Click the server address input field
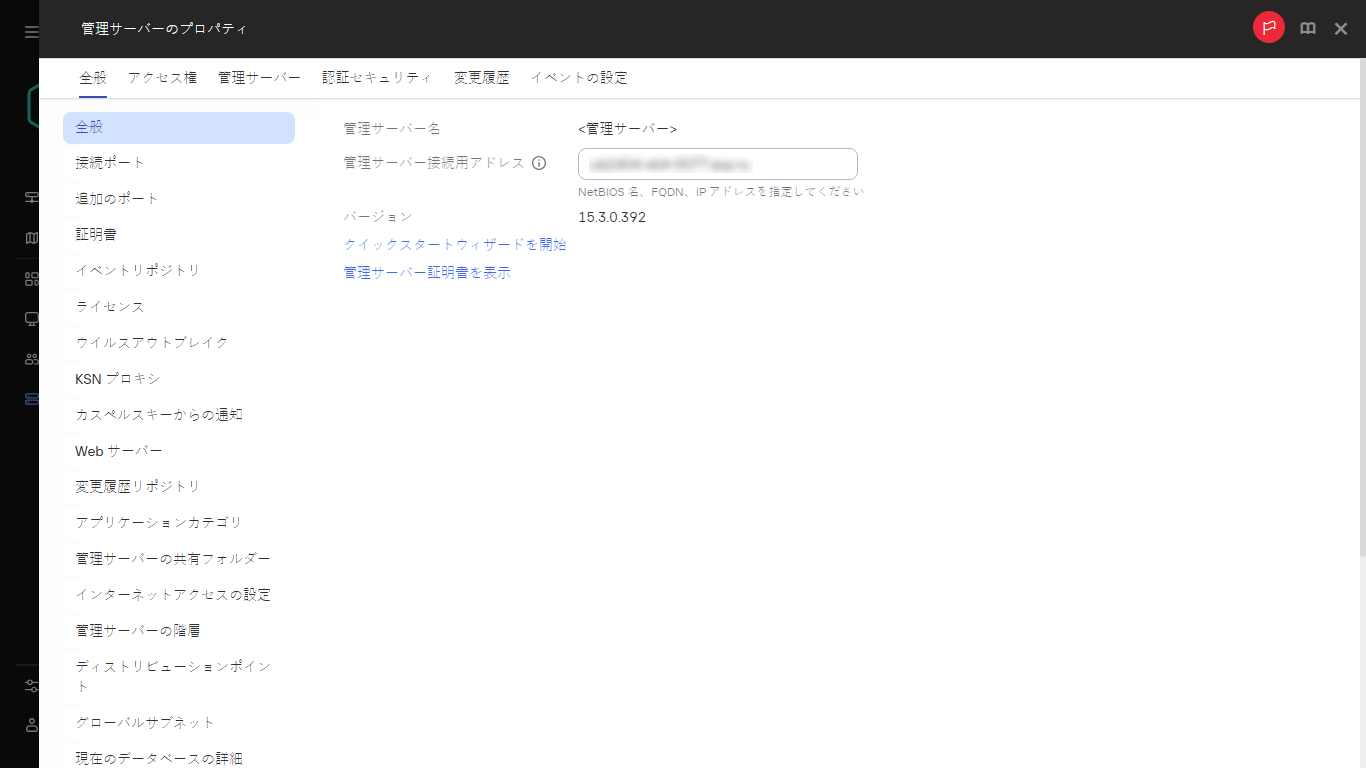Viewport: 1366px width, 768px height. (717, 163)
